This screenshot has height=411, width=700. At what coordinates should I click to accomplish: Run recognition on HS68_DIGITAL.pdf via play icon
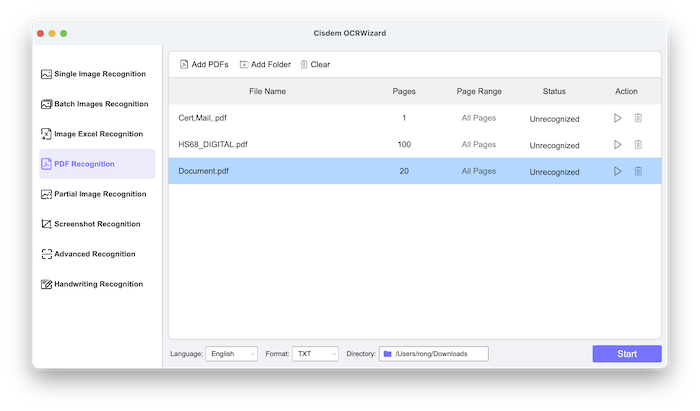(x=617, y=145)
